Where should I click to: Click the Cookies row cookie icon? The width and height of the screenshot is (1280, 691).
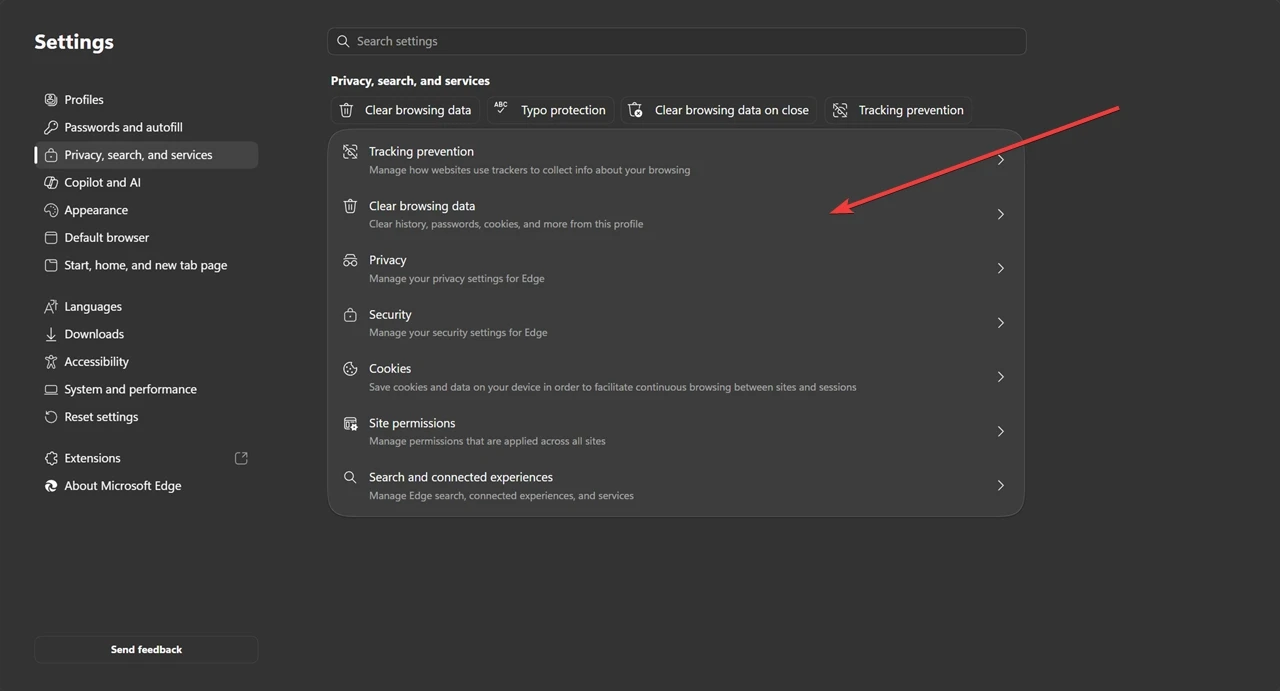[x=350, y=369]
